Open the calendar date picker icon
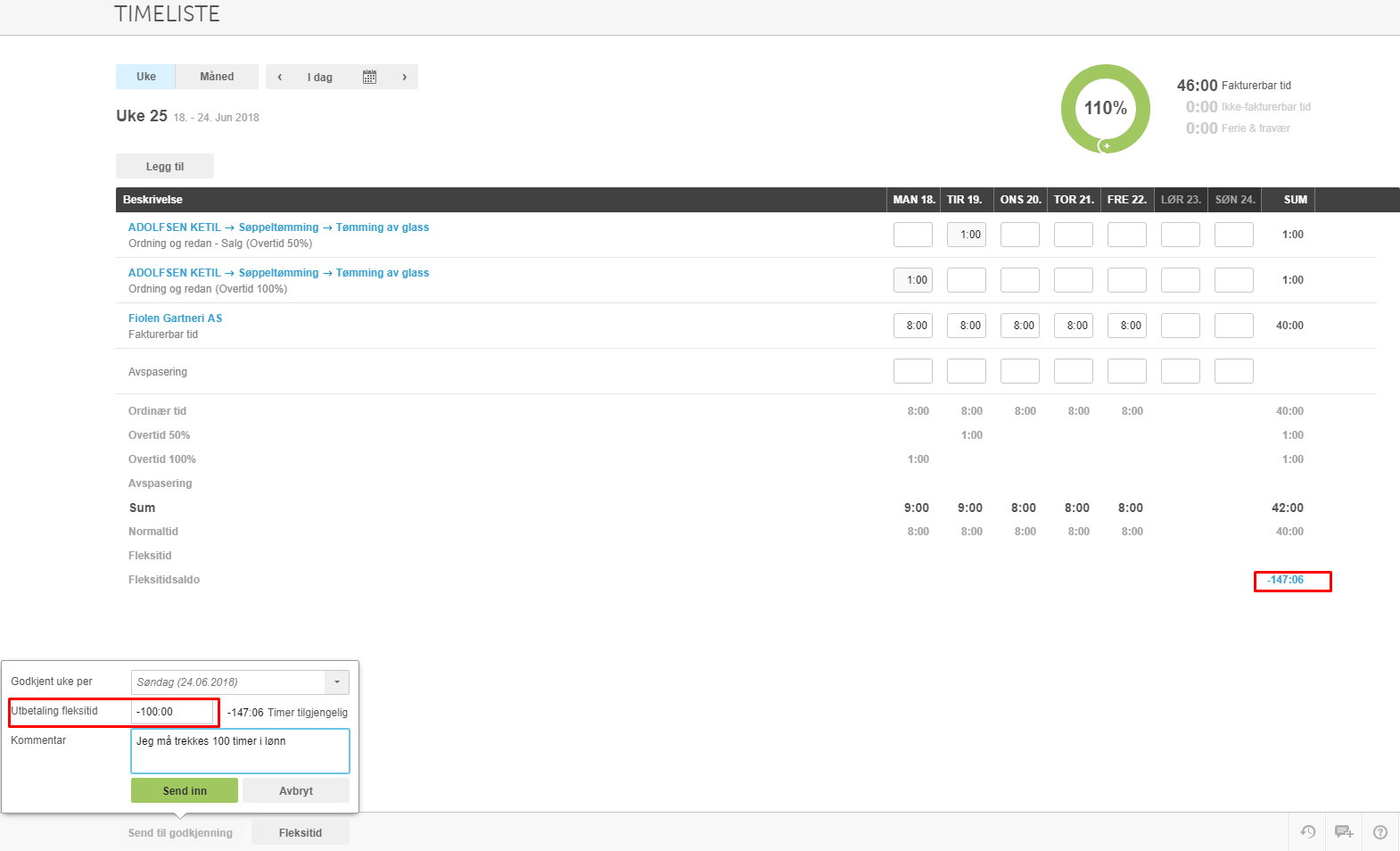 coord(369,77)
